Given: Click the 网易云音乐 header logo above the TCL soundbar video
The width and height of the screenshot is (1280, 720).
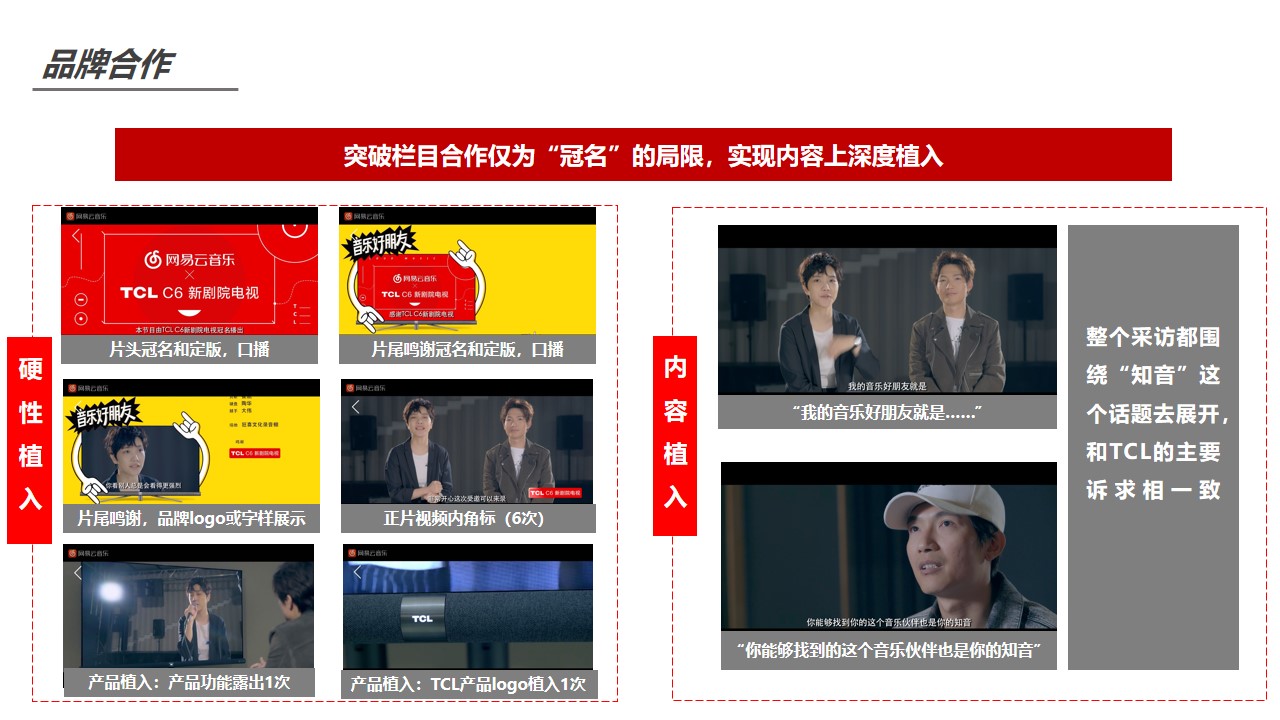Looking at the screenshot, I should point(368,553).
